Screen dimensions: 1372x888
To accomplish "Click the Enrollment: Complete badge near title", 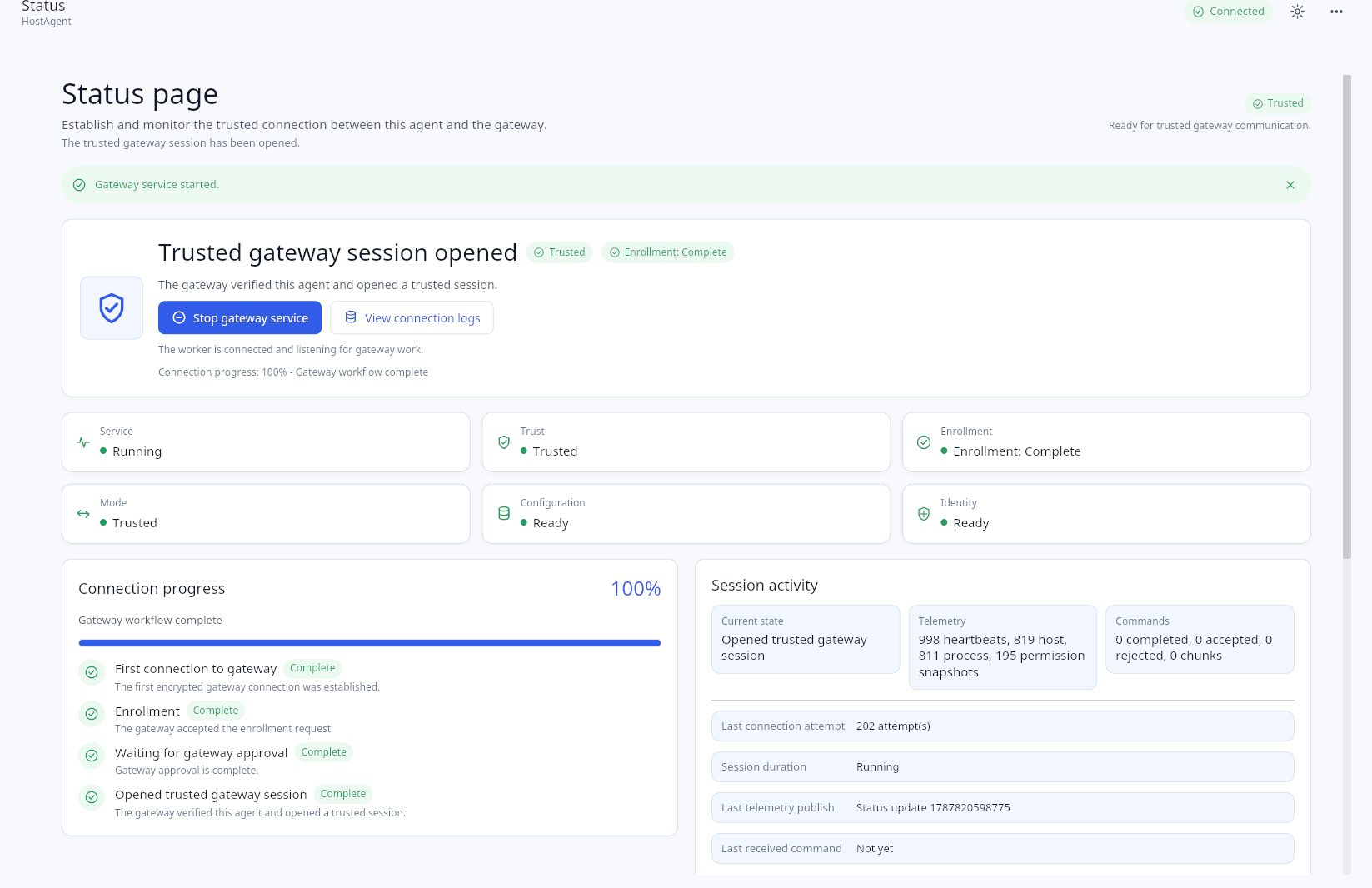I will tap(668, 252).
